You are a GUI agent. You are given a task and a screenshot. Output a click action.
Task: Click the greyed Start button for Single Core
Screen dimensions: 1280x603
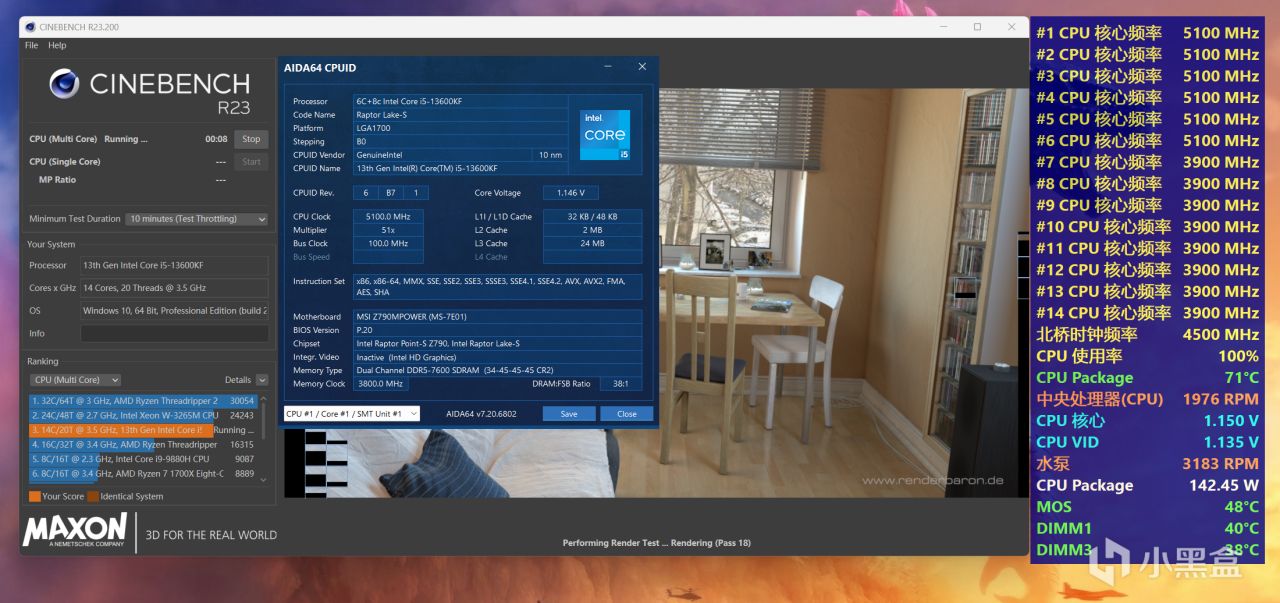tap(251, 161)
